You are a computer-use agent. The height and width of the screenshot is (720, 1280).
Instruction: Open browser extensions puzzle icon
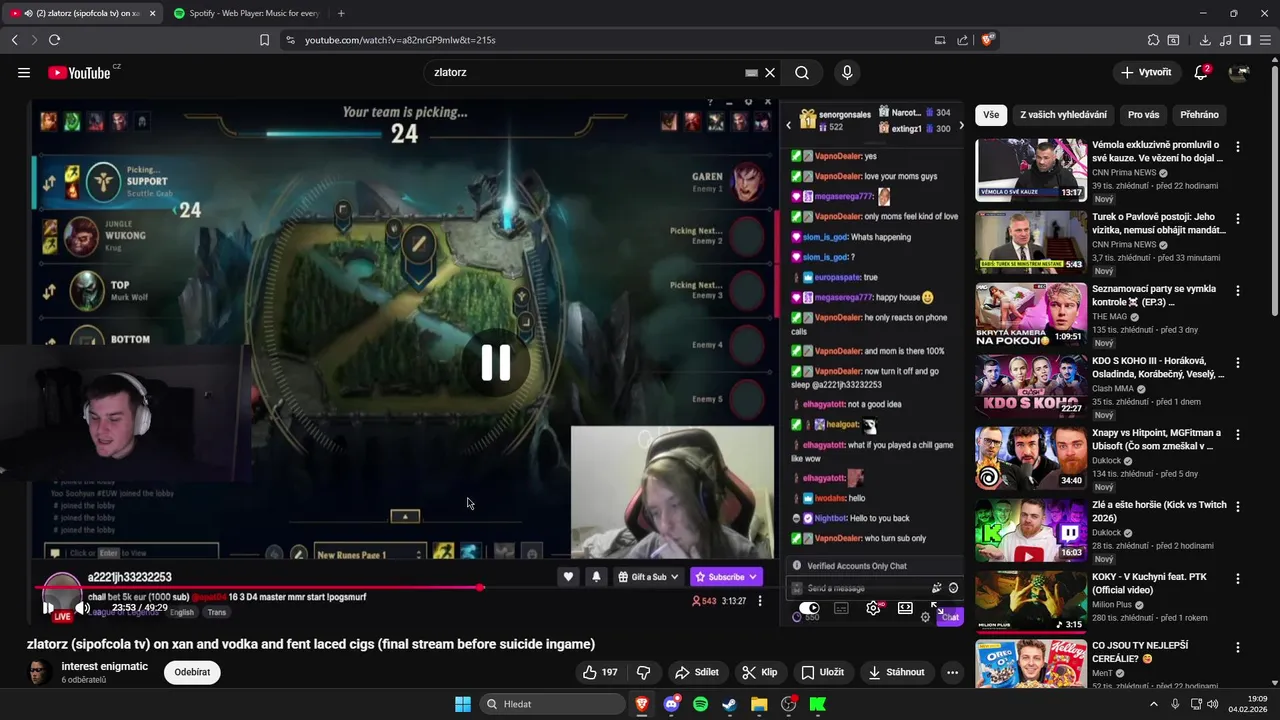(1153, 40)
